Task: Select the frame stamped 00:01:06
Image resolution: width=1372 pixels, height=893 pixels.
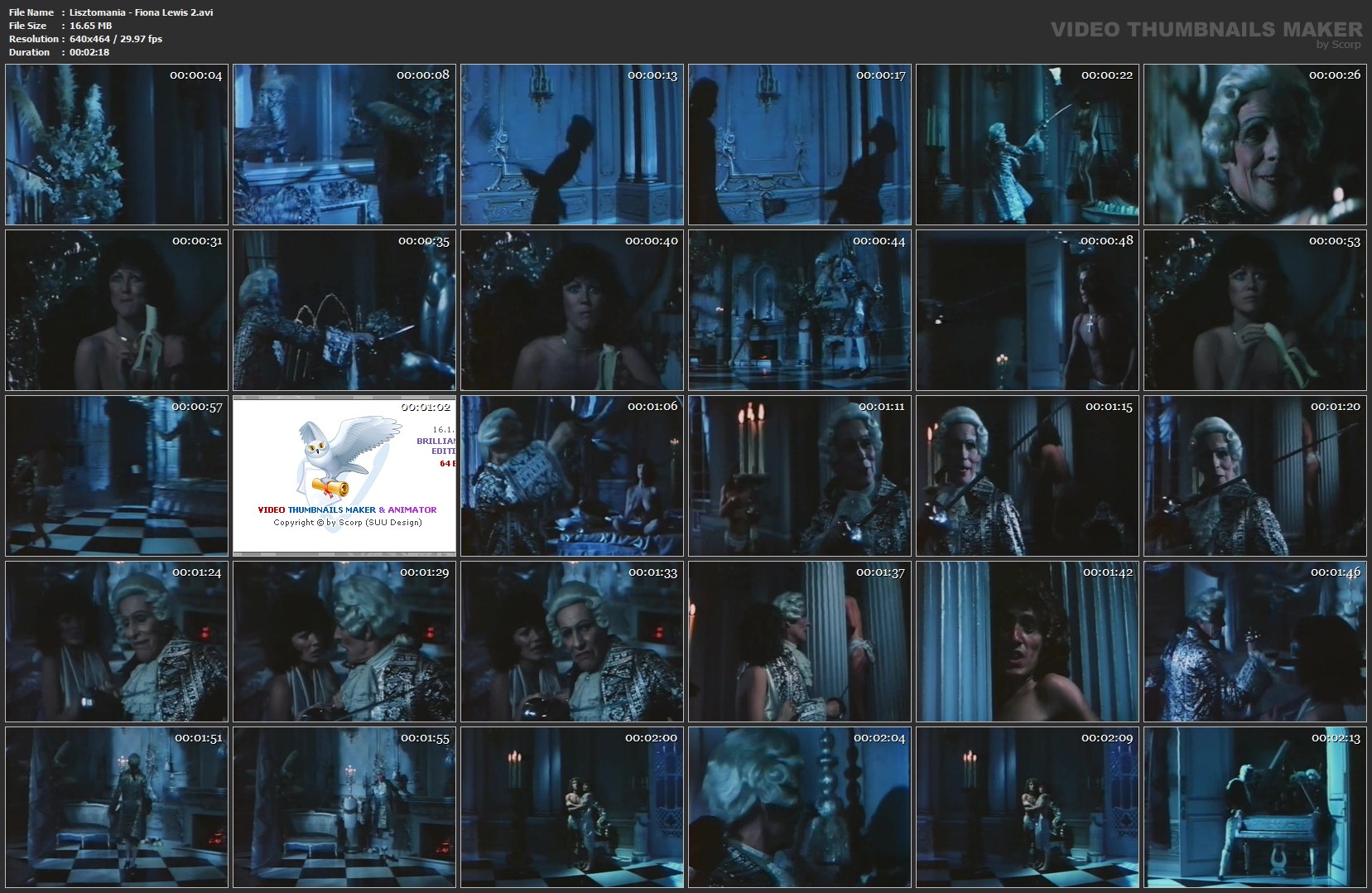Action: 572,476
